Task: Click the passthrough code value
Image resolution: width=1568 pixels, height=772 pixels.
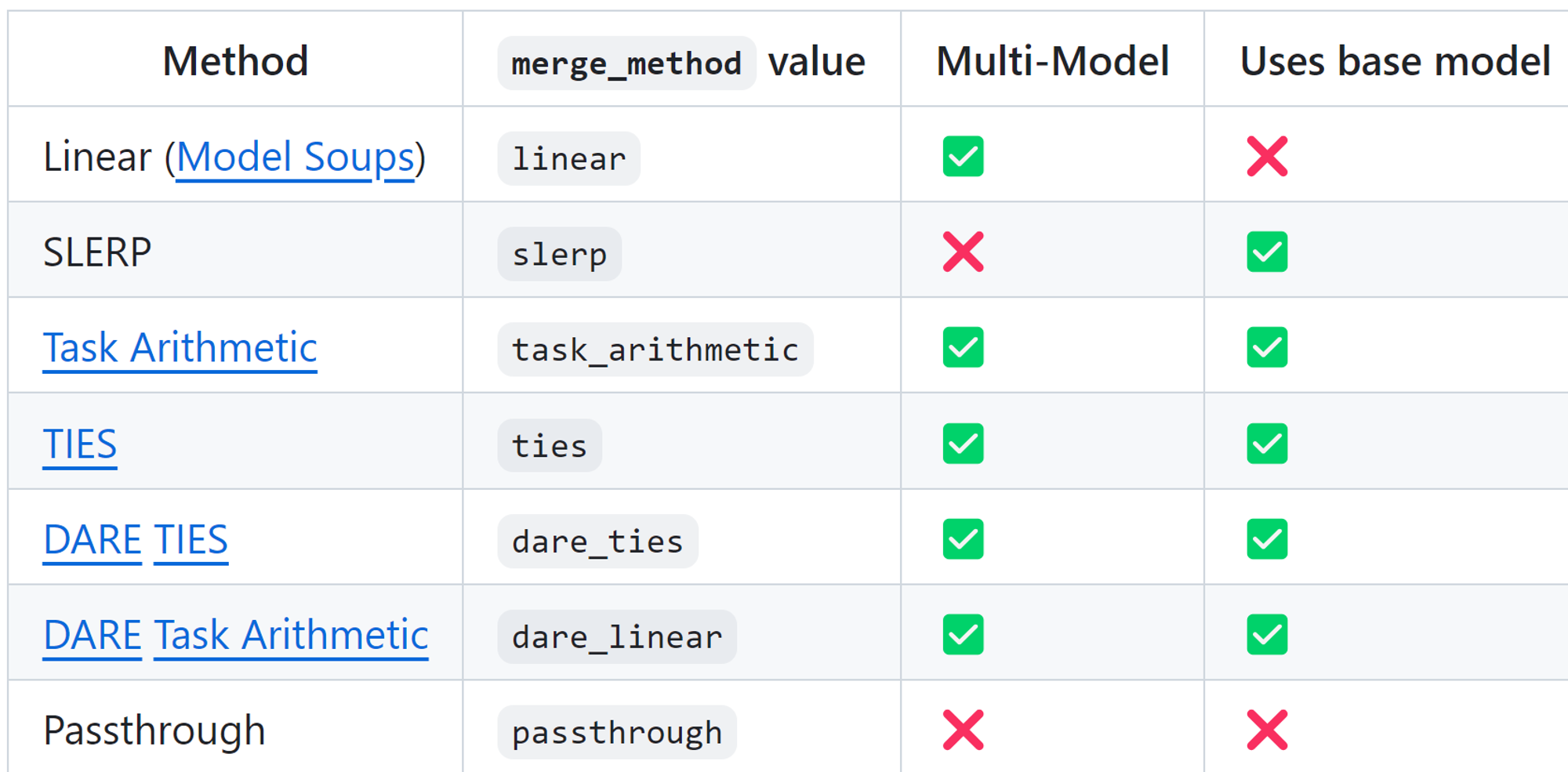Action: click(x=616, y=733)
